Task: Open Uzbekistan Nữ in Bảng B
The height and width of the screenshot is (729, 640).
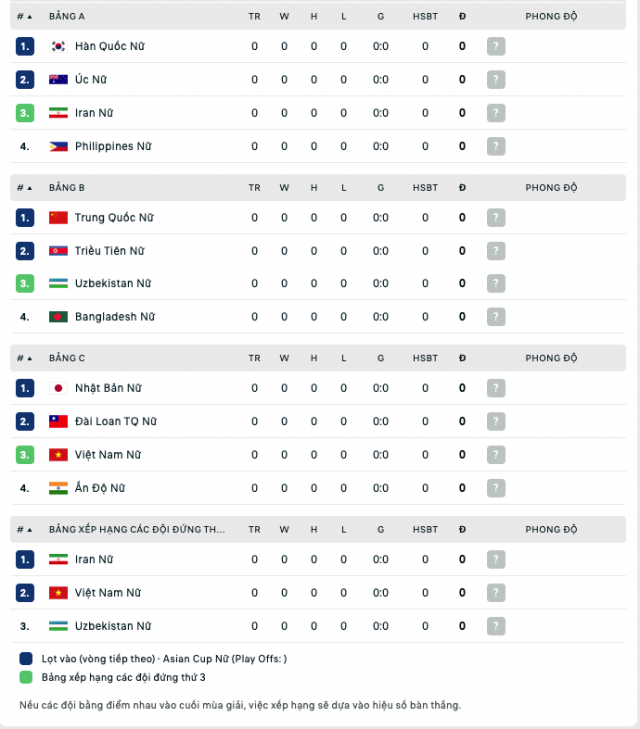Action: 113,283
